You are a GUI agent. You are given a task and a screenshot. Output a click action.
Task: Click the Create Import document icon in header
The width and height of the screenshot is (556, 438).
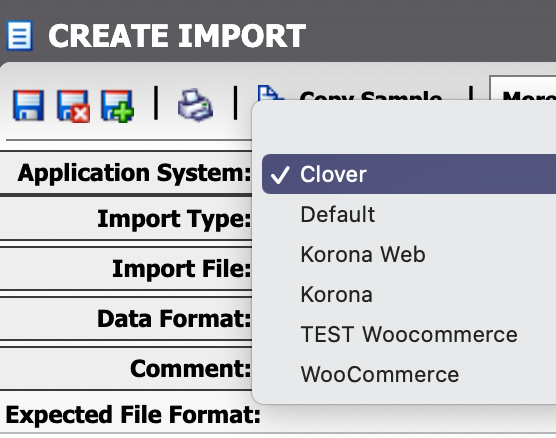pyautogui.click(x=20, y=35)
